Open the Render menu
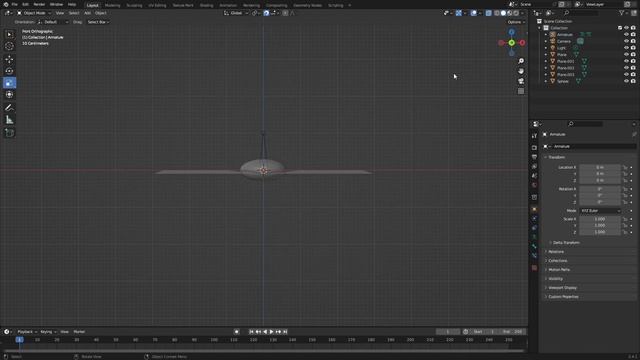Screen dimensions: 640x360 pos(39,4)
